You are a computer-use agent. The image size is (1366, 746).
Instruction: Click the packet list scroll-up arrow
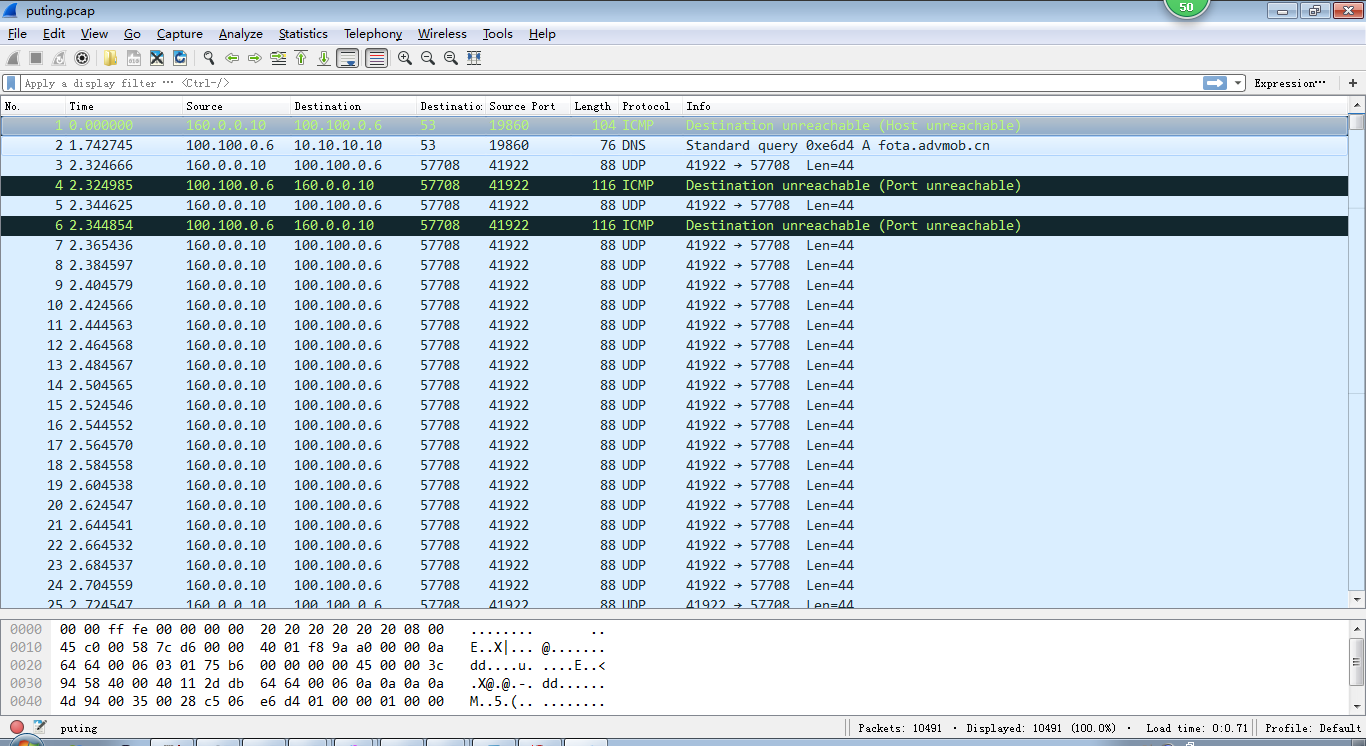point(1356,105)
